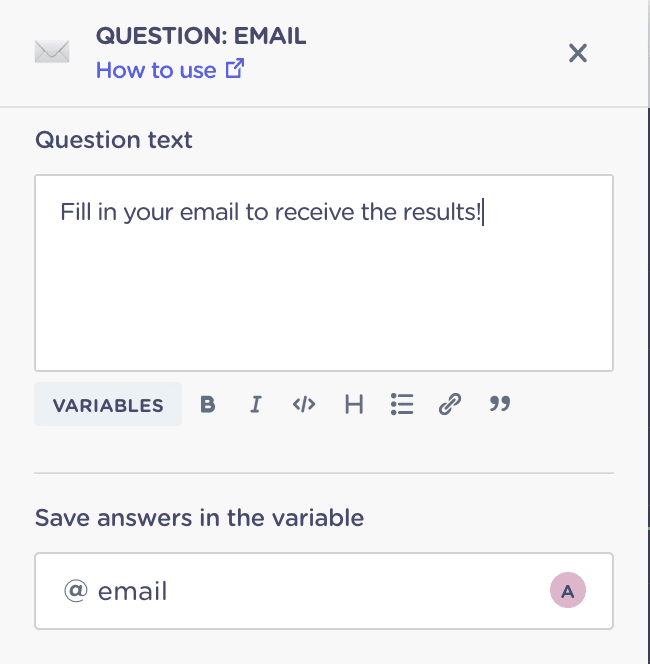Add a hyperlink with the chain icon
This screenshot has width=650, height=664.
pyautogui.click(x=450, y=405)
